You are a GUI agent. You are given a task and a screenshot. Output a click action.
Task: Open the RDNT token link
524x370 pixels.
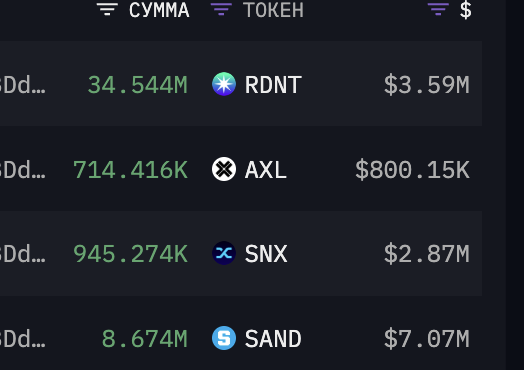[273, 85]
